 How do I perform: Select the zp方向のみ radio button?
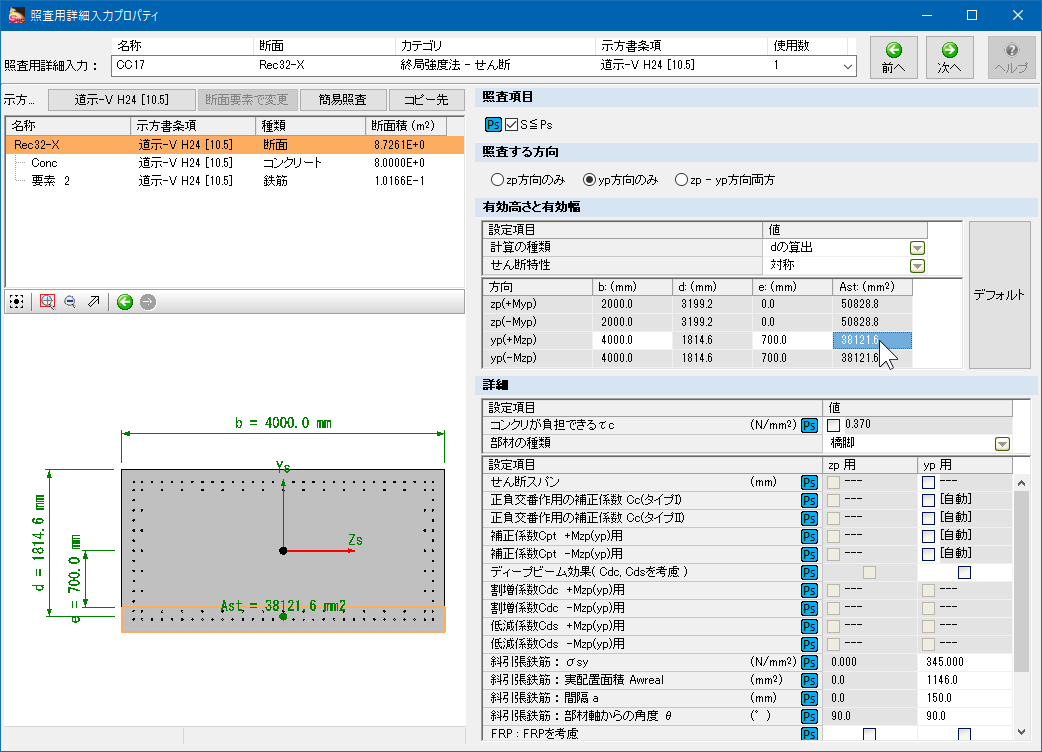[497, 180]
